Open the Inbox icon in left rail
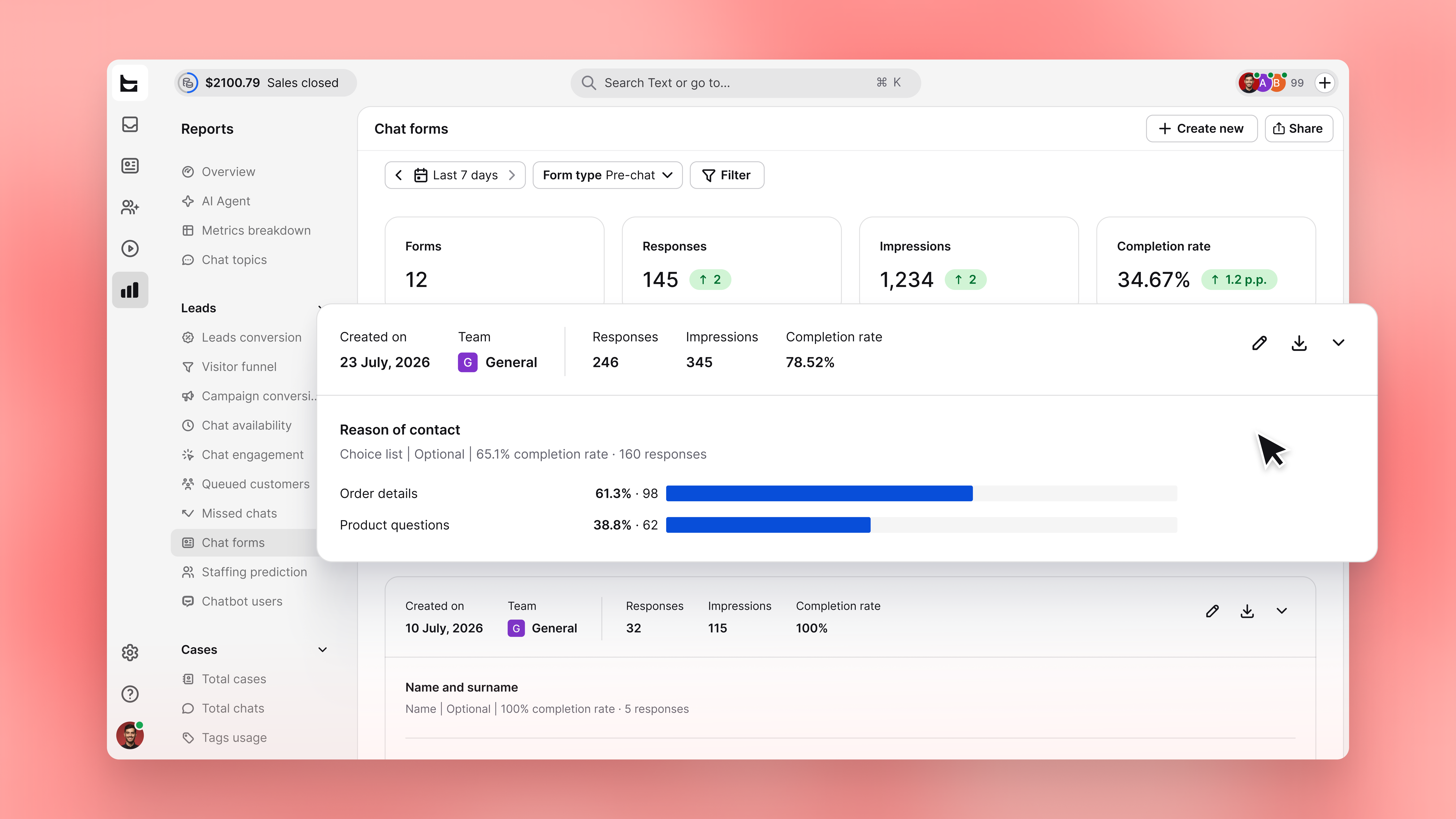This screenshot has width=1456, height=819. click(x=130, y=124)
